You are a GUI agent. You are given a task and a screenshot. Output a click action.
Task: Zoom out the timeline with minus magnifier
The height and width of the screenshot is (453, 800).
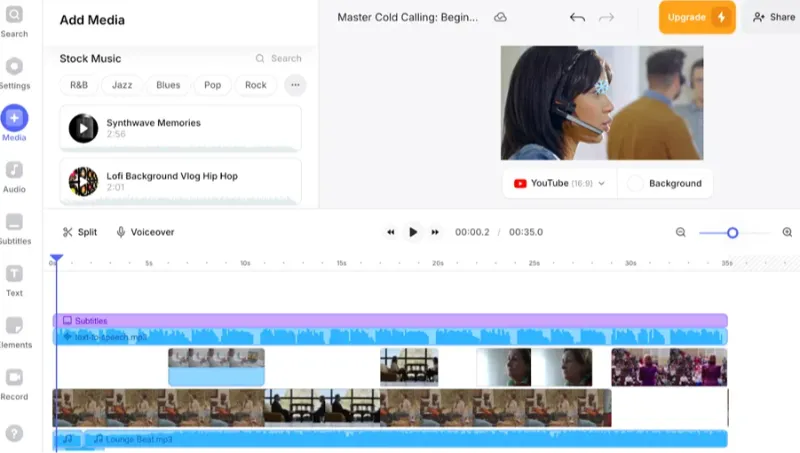pos(681,232)
